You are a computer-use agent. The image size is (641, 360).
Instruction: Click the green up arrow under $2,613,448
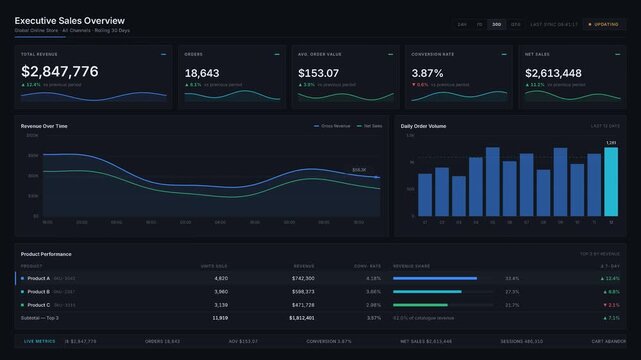(x=527, y=85)
